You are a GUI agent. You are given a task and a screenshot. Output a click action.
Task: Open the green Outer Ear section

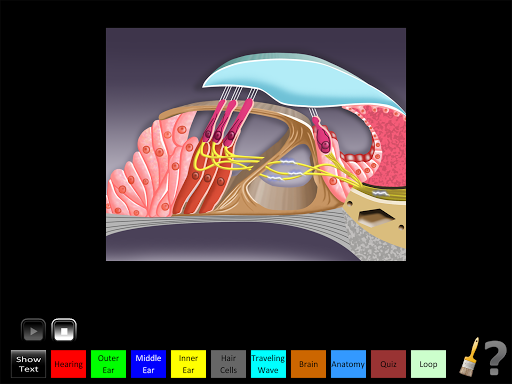tap(108, 364)
